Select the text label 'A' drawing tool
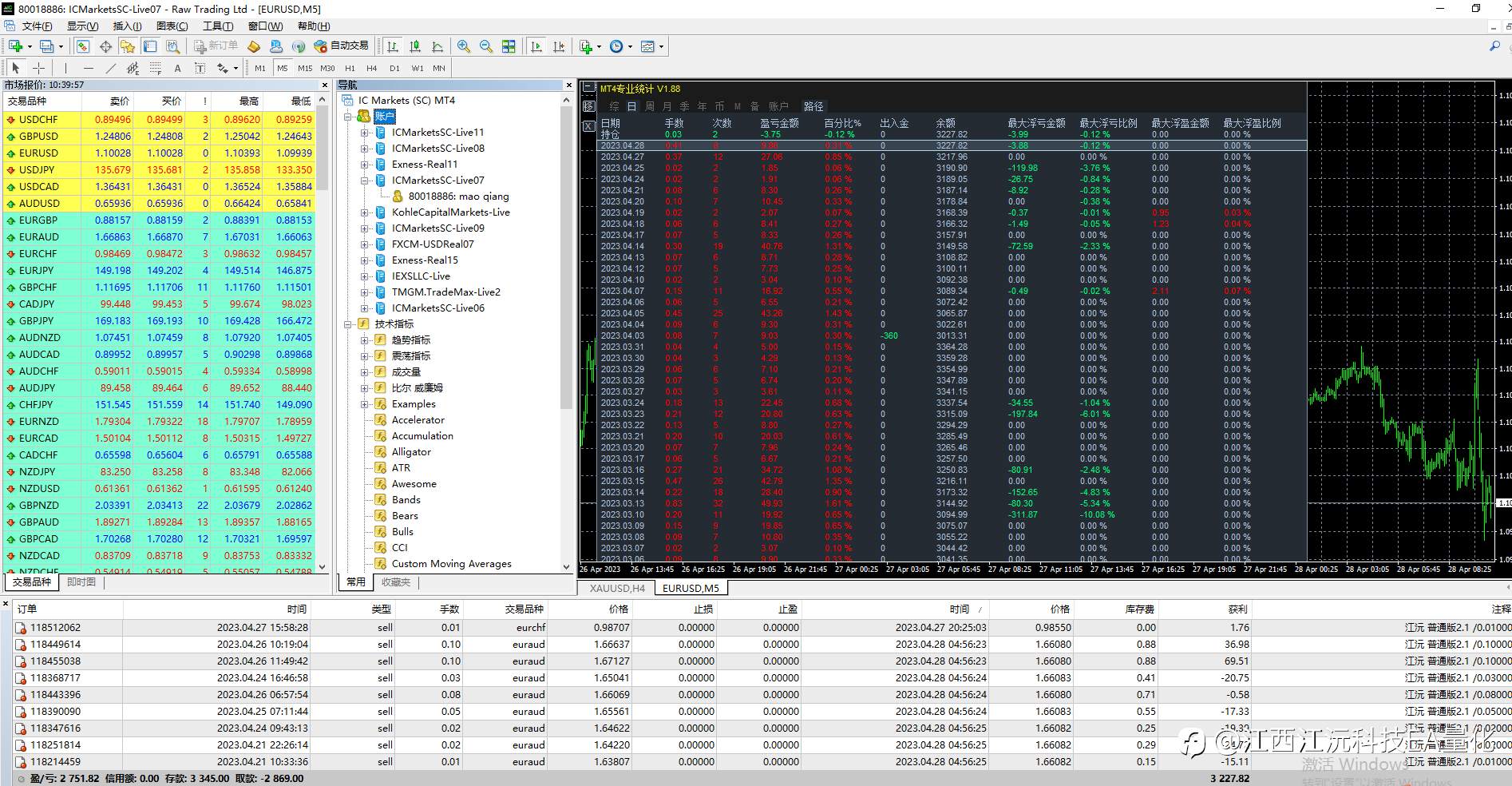The image size is (1512, 786). click(x=177, y=68)
